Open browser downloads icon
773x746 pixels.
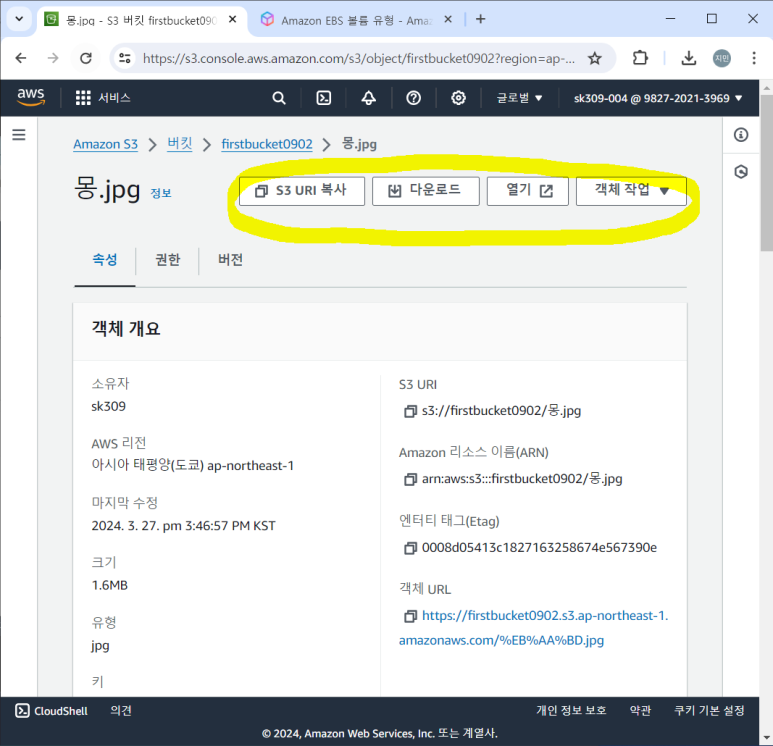689,58
